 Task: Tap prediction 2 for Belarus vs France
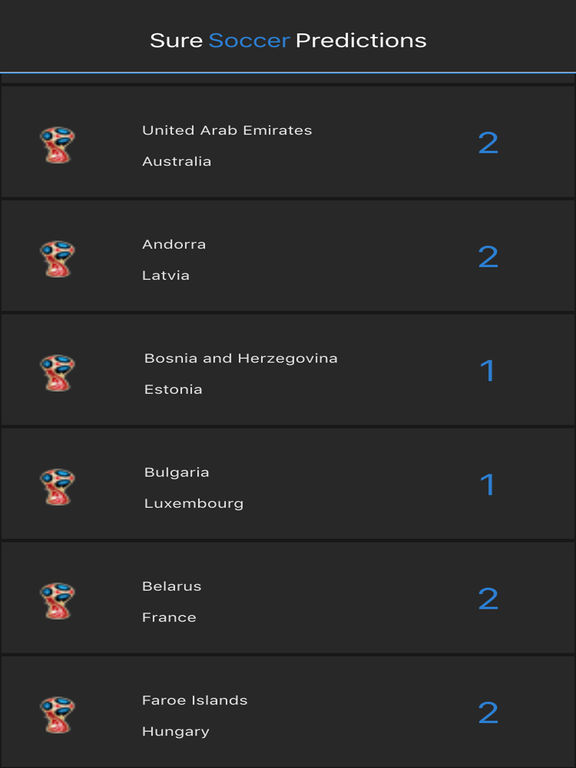coord(488,599)
